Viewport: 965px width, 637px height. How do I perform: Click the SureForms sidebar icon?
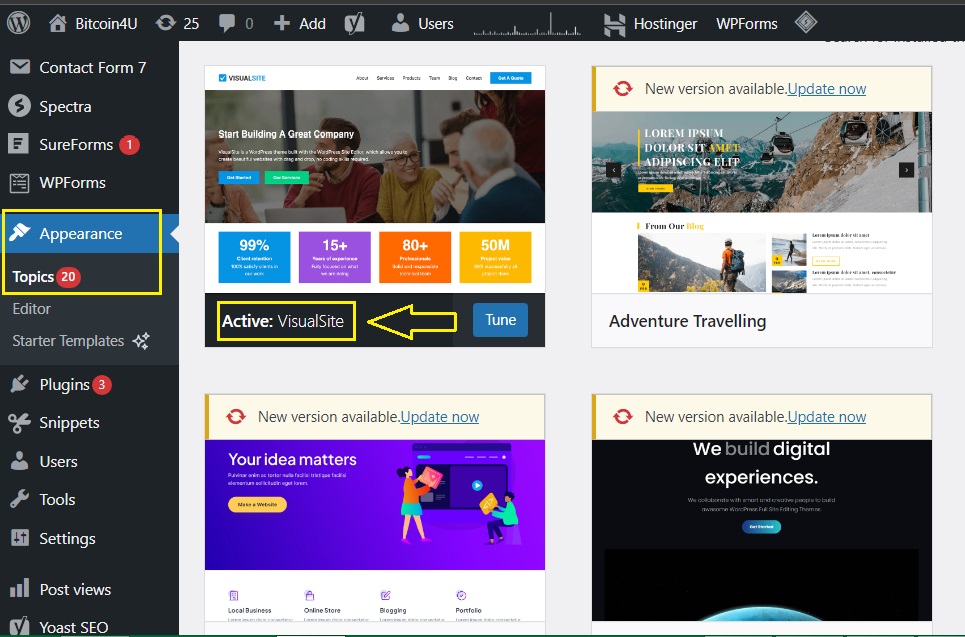coord(18,144)
